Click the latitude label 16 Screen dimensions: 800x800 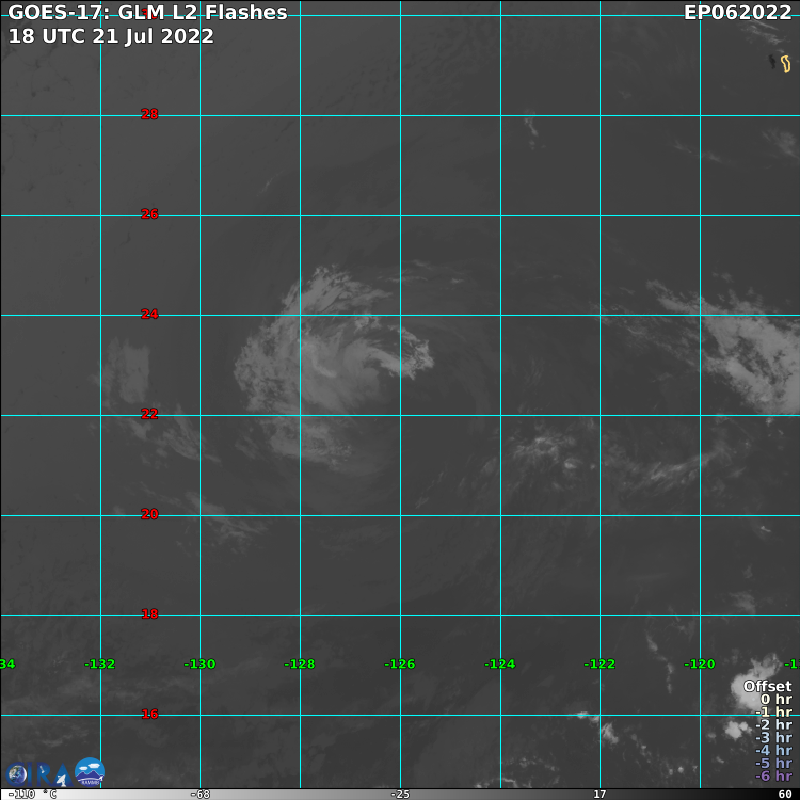click(149, 714)
